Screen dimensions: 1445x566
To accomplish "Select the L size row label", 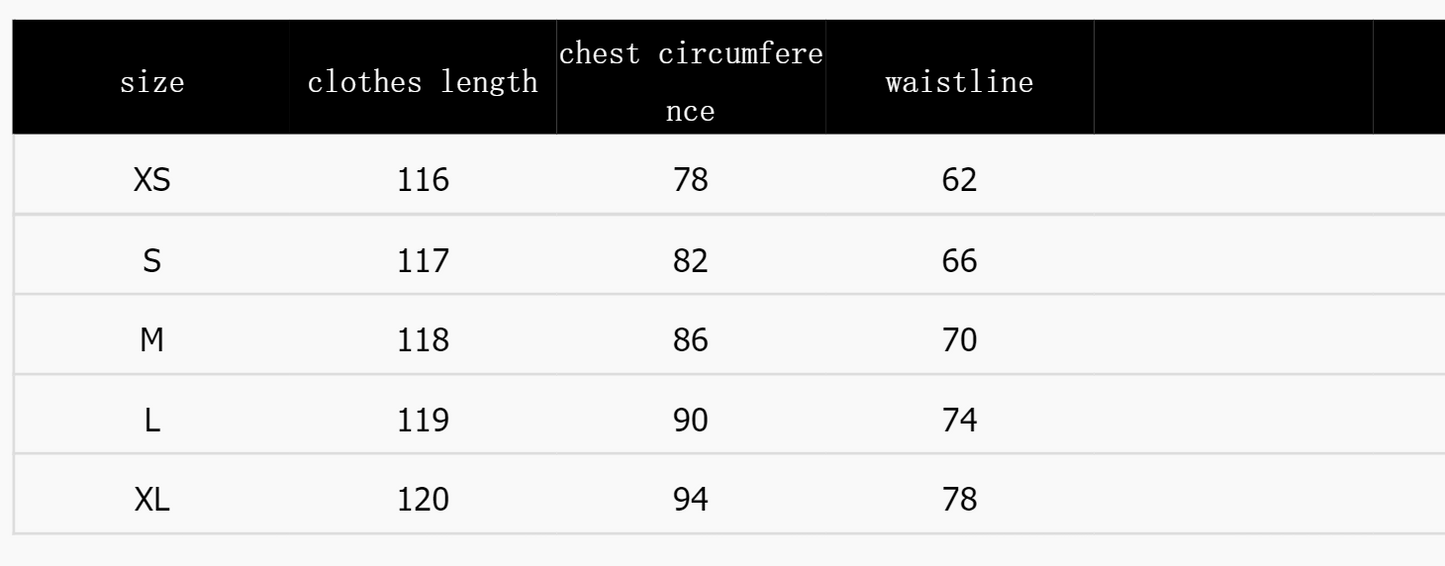I will [152, 422].
